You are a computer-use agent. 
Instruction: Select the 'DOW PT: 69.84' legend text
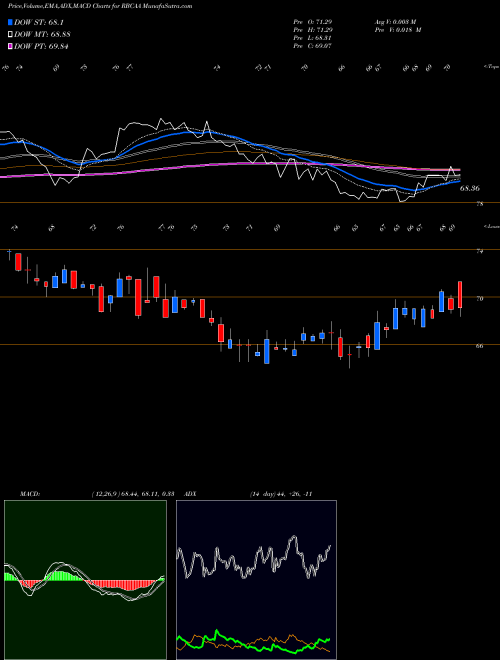point(41,46)
